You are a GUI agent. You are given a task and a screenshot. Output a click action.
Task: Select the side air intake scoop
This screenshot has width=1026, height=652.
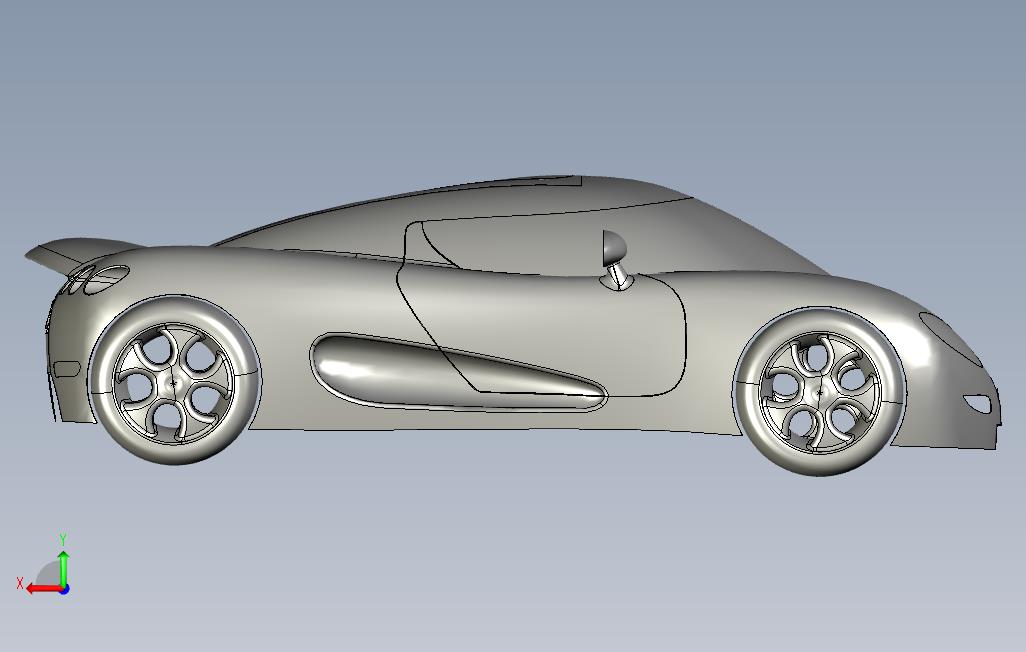point(458,374)
